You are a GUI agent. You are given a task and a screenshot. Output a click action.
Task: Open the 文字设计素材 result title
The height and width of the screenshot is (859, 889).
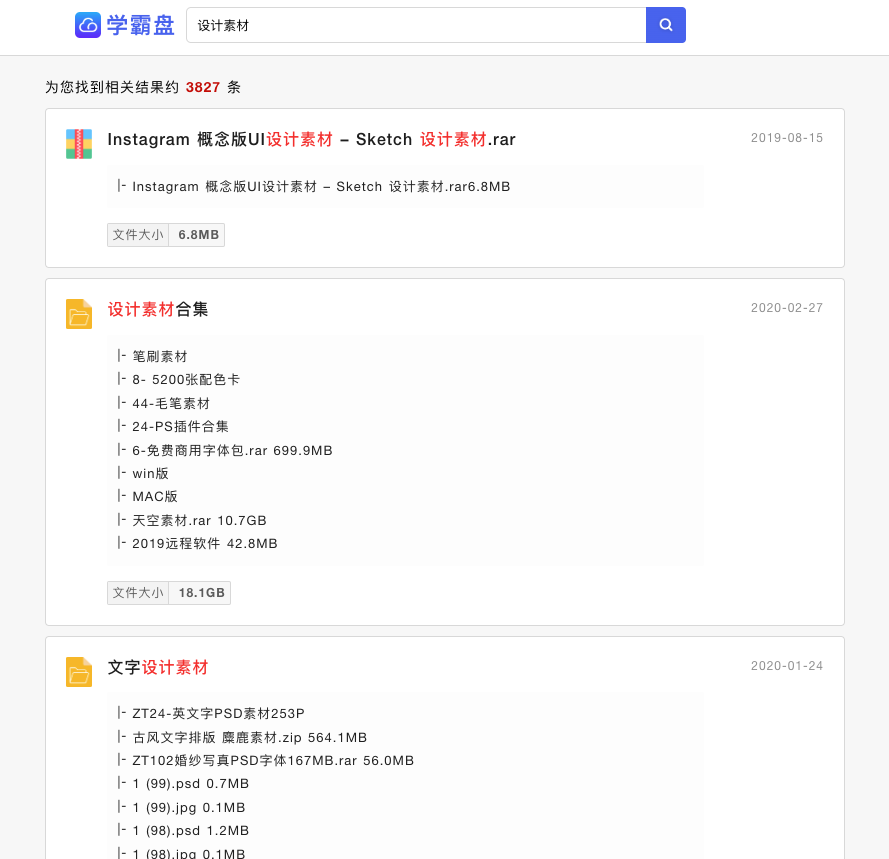(x=158, y=667)
